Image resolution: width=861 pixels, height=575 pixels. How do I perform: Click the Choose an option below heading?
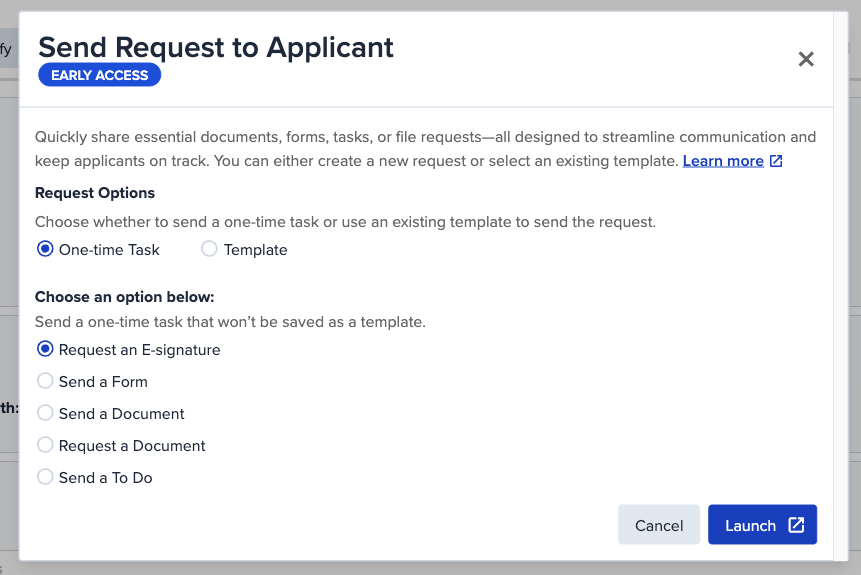[125, 297]
